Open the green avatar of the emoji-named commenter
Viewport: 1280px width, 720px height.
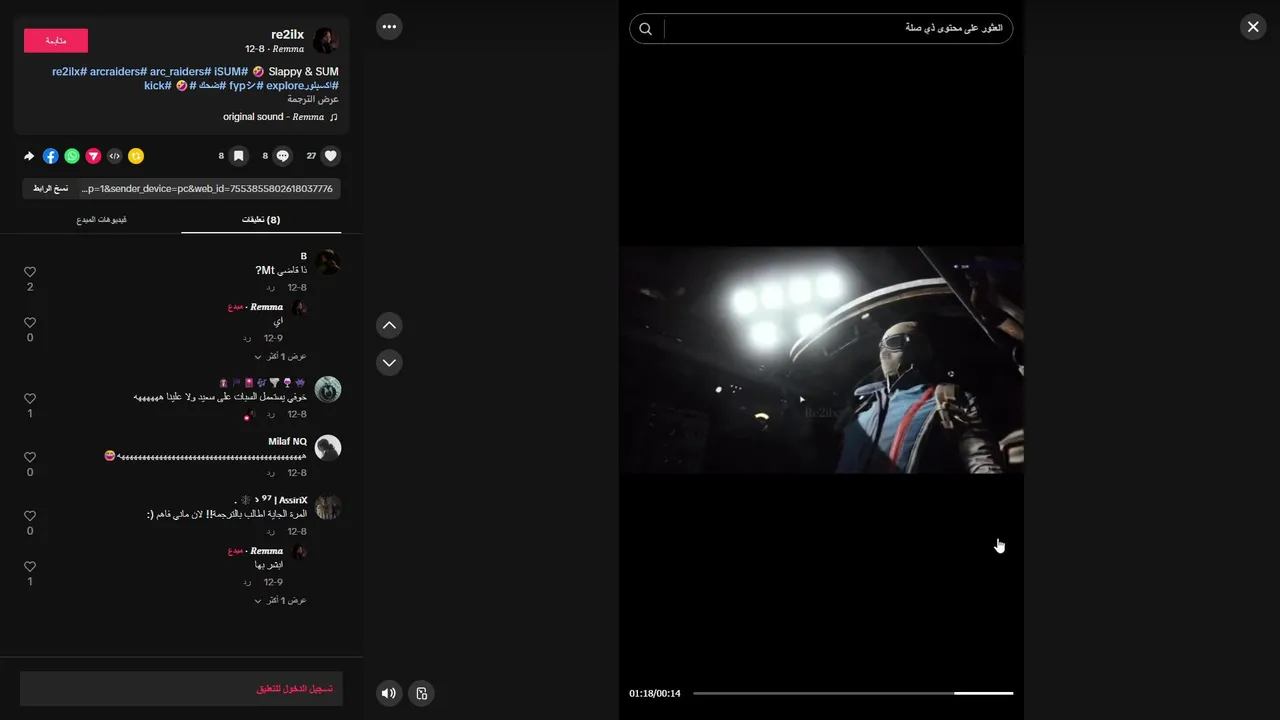click(x=328, y=389)
